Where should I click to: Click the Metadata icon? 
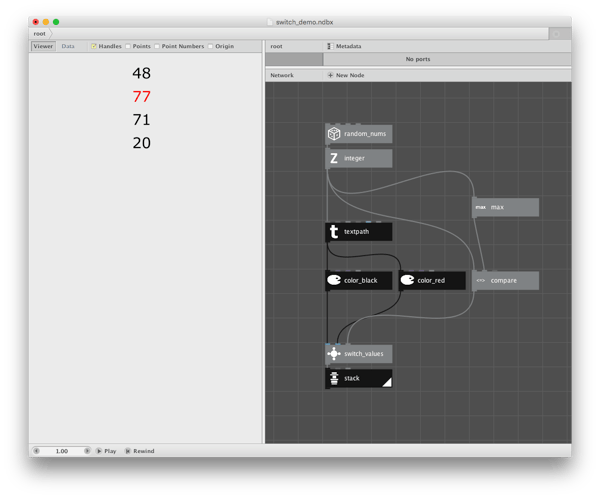point(329,46)
